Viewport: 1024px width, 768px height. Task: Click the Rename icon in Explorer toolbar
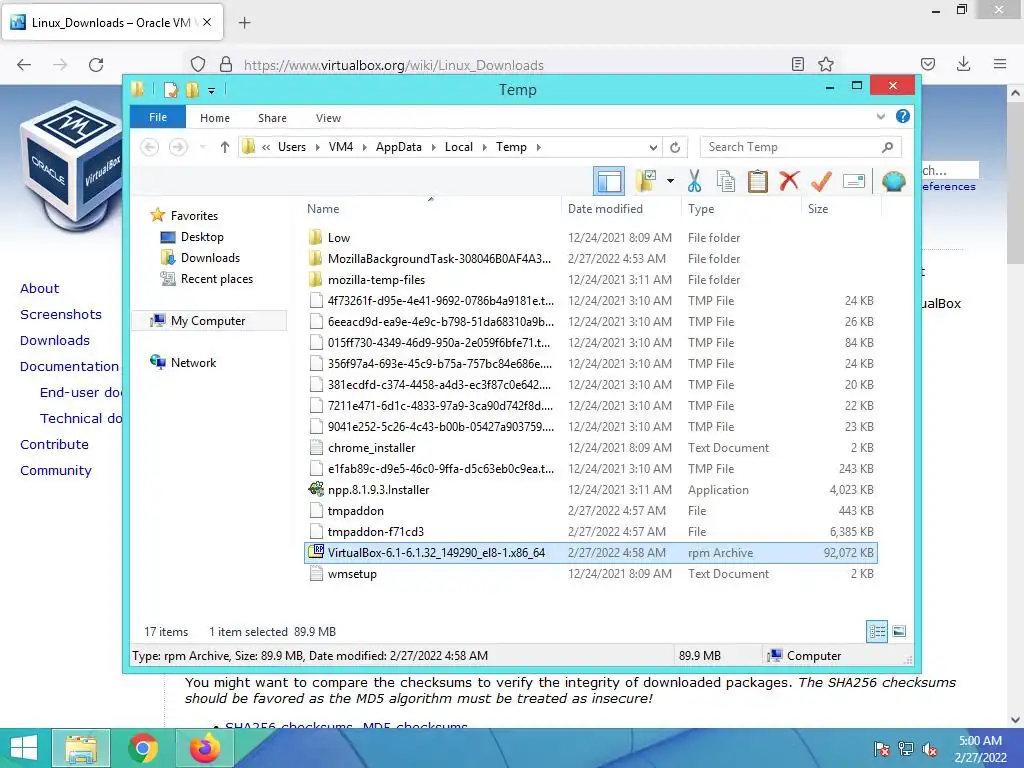point(854,181)
